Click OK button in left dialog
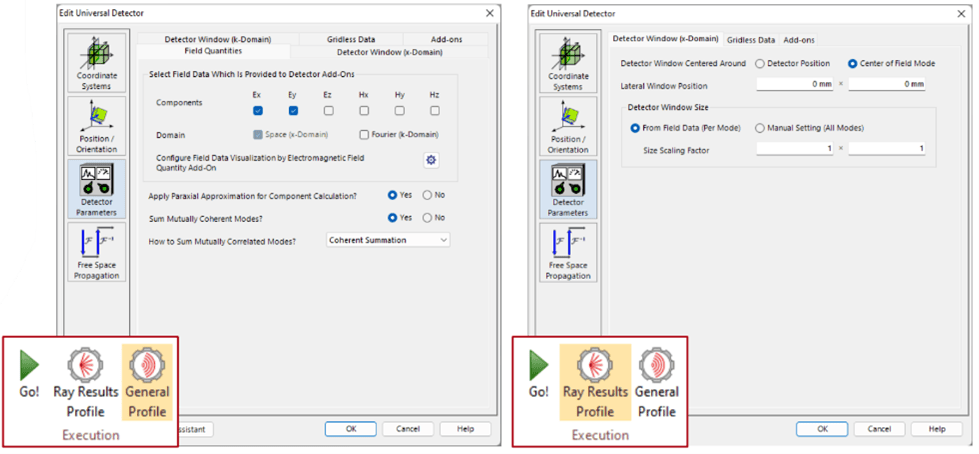 [x=351, y=428]
